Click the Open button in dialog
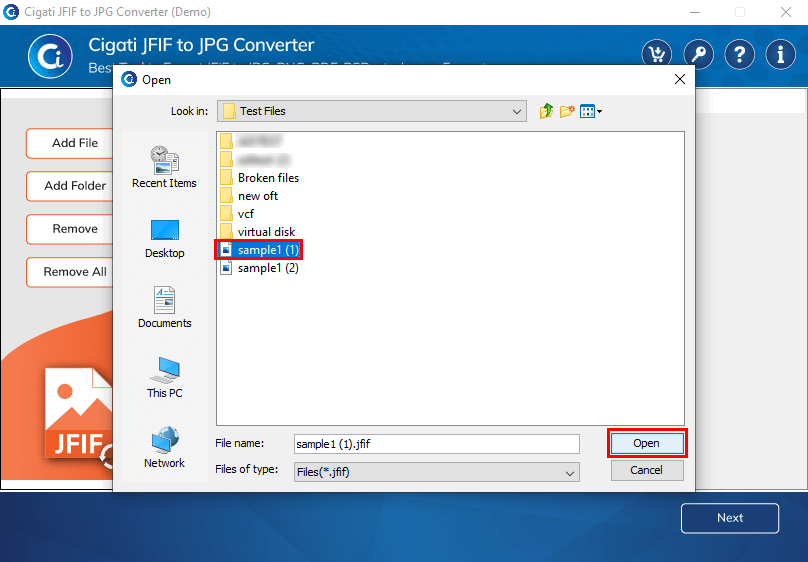808x562 pixels. click(x=647, y=444)
